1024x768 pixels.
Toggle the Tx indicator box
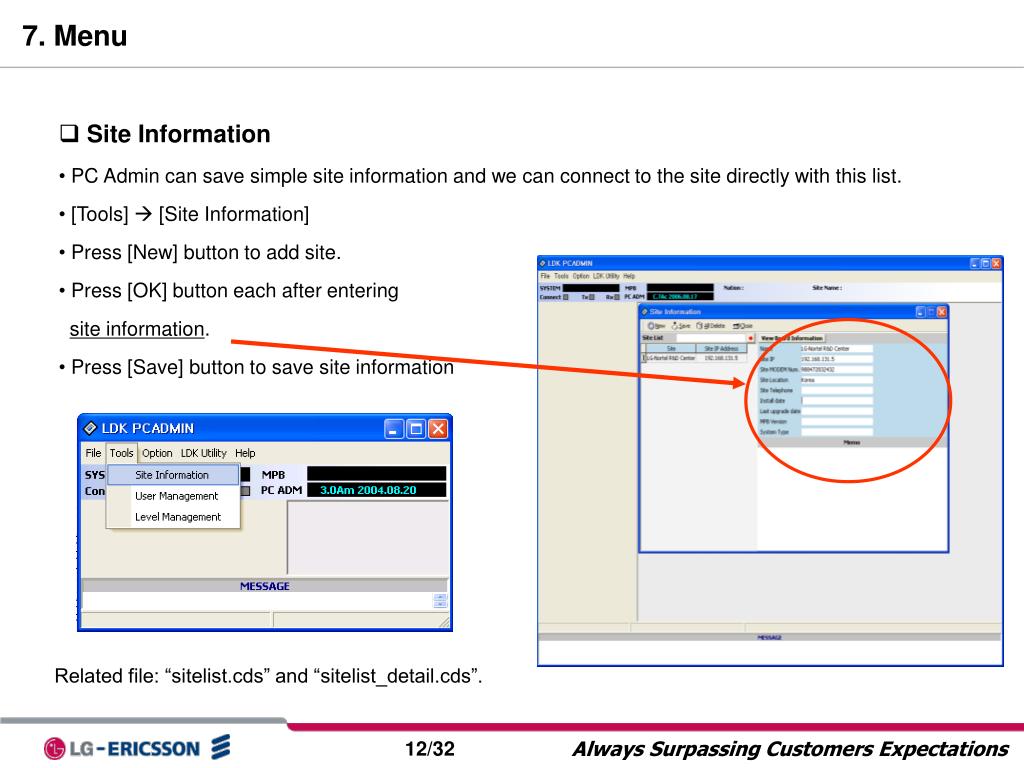click(x=592, y=297)
